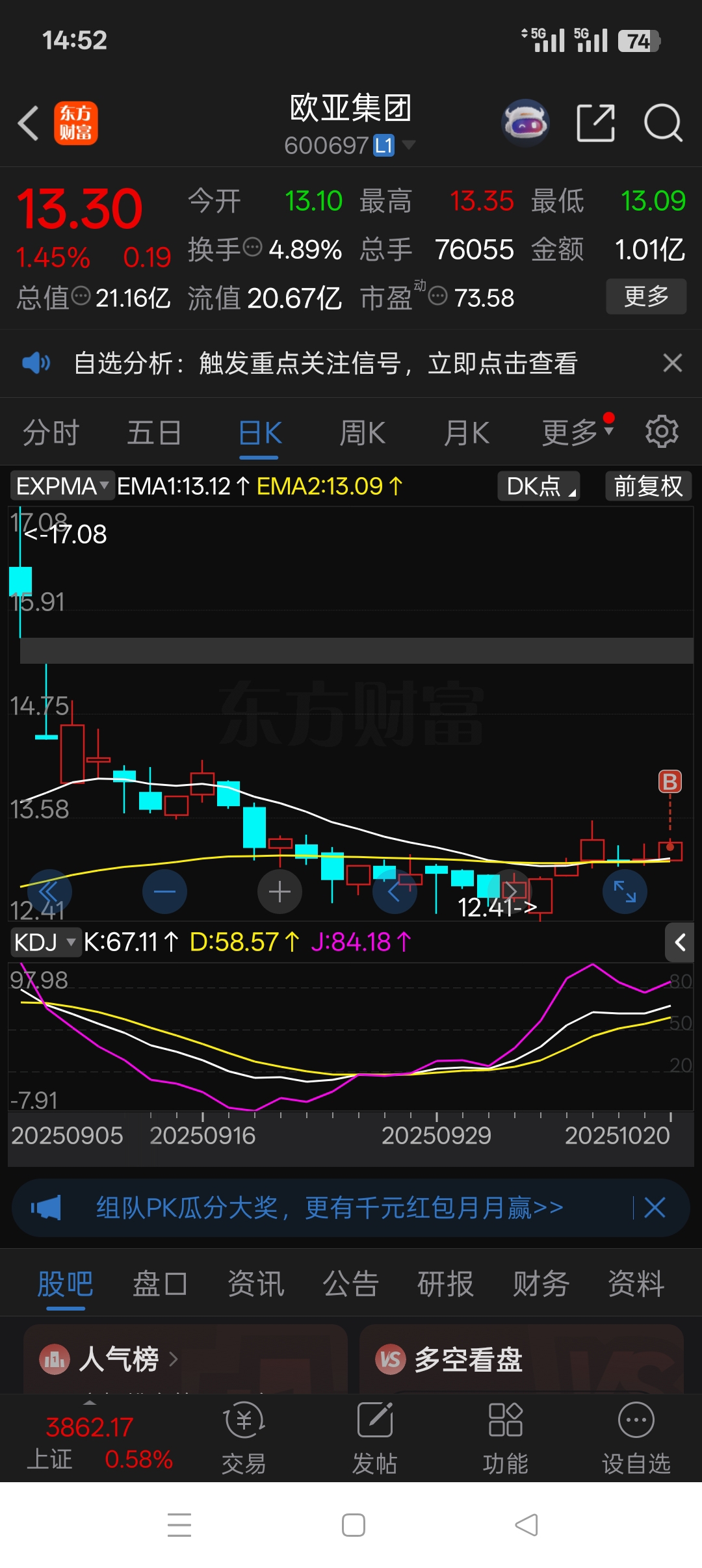702x1568 pixels.
Task: Tap info icon next to 总值
Action: tap(81, 296)
